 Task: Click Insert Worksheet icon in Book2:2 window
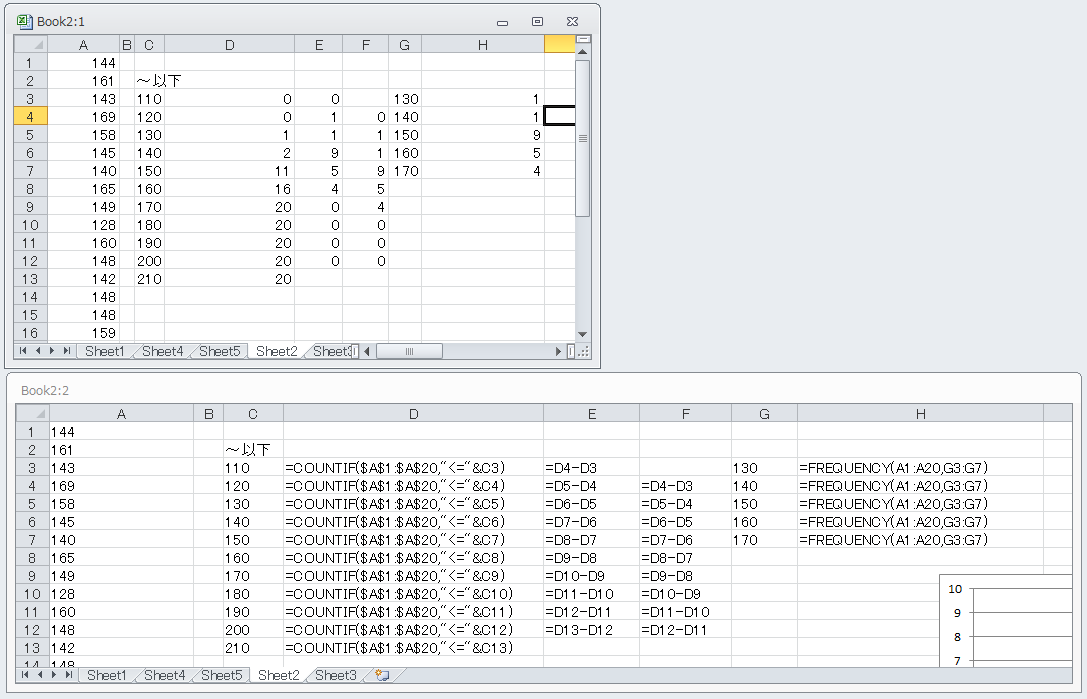click(x=381, y=676)
